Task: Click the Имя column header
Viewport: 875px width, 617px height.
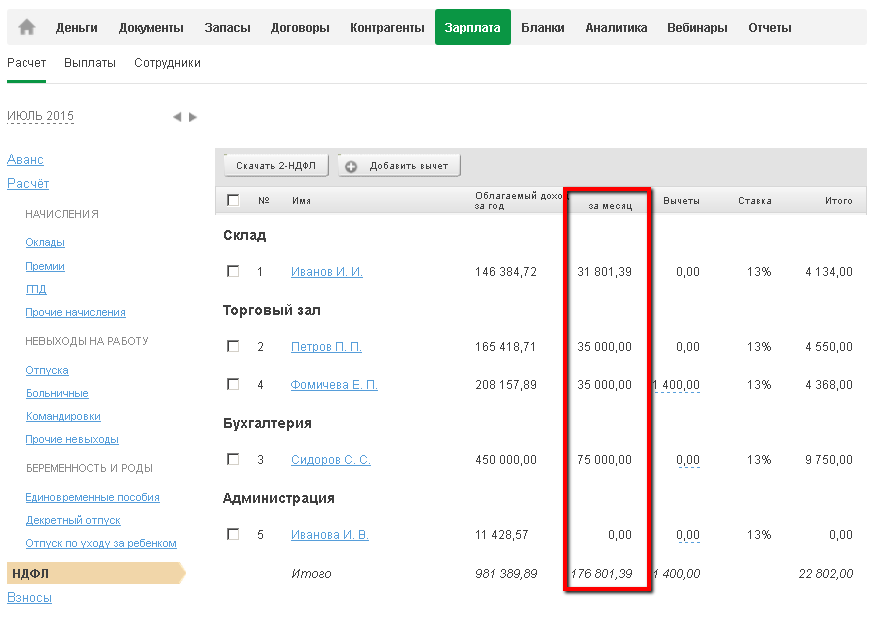Action: [301, 201]
